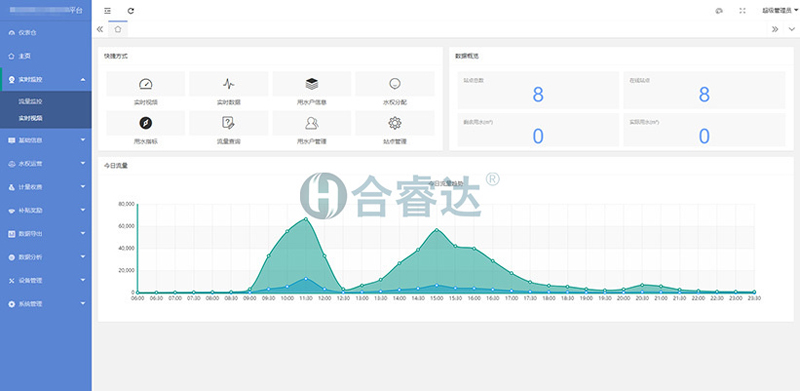Screen dimensions: 800x391
Task: Expand the 水权运营 sidebar menu arrow
Action: (x=83, y=163)
